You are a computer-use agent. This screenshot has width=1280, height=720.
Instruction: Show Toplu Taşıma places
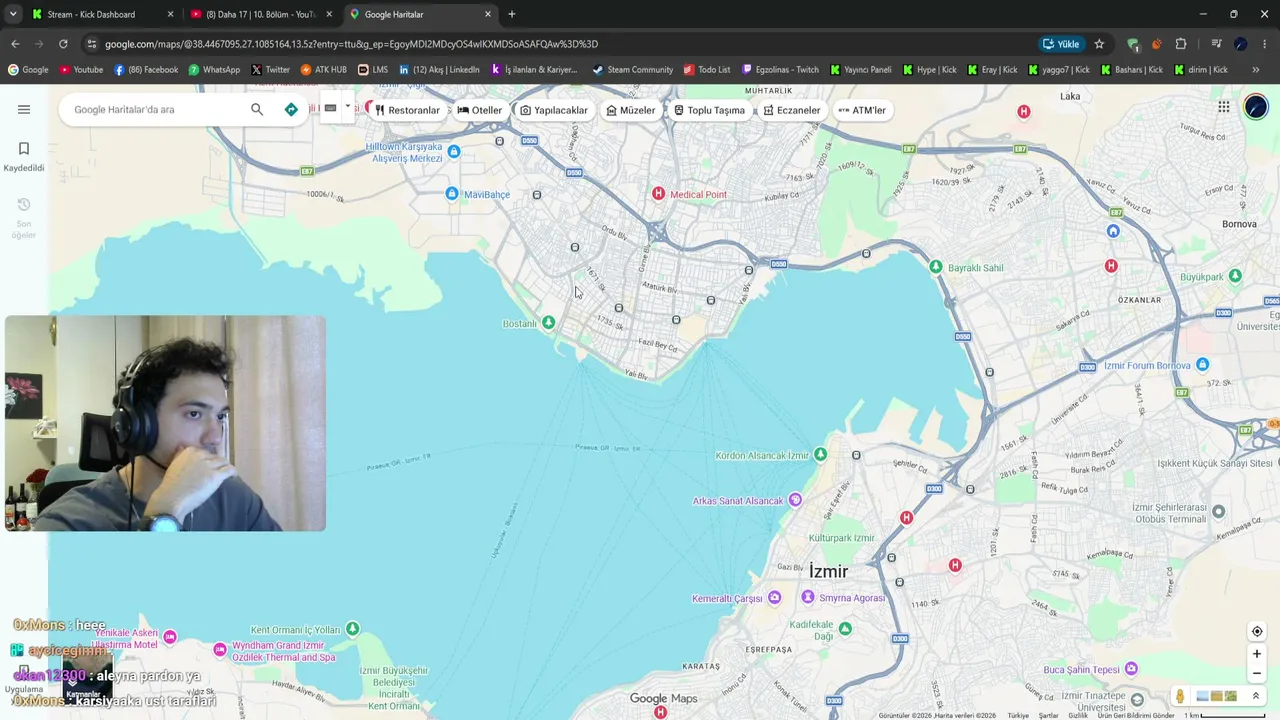(x=710, y=110)
